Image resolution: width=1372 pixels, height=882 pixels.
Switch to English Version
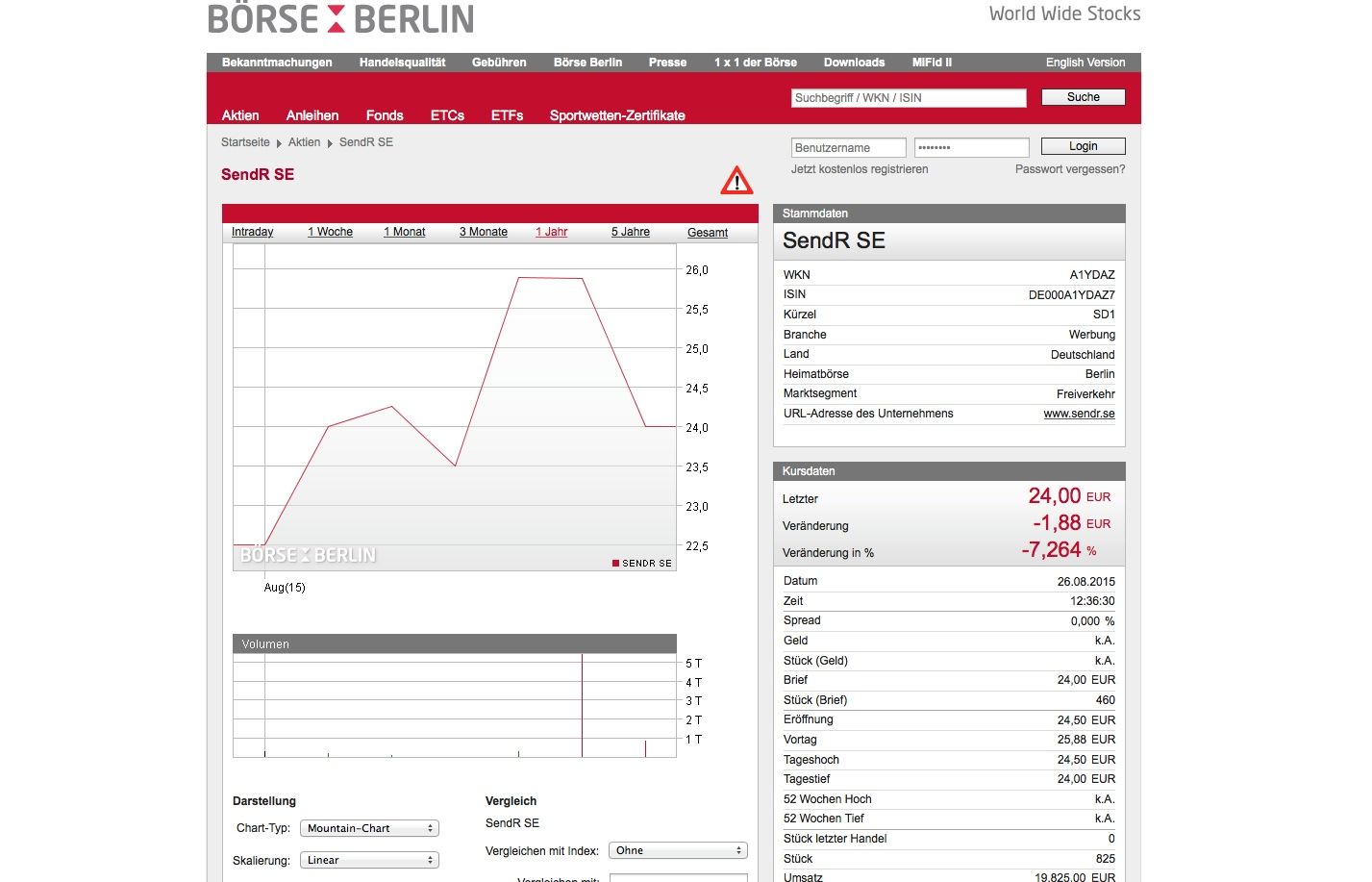pyautogui.click(x=1085, y=63)
